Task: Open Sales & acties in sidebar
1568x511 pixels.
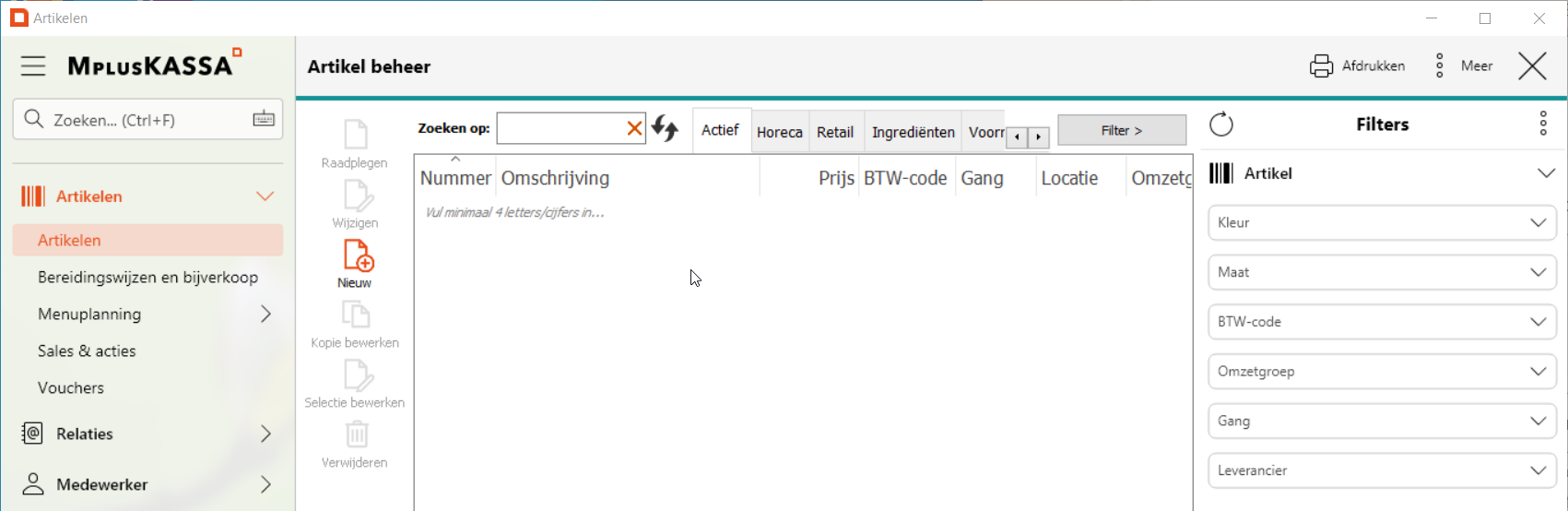Action: [87, 351]
